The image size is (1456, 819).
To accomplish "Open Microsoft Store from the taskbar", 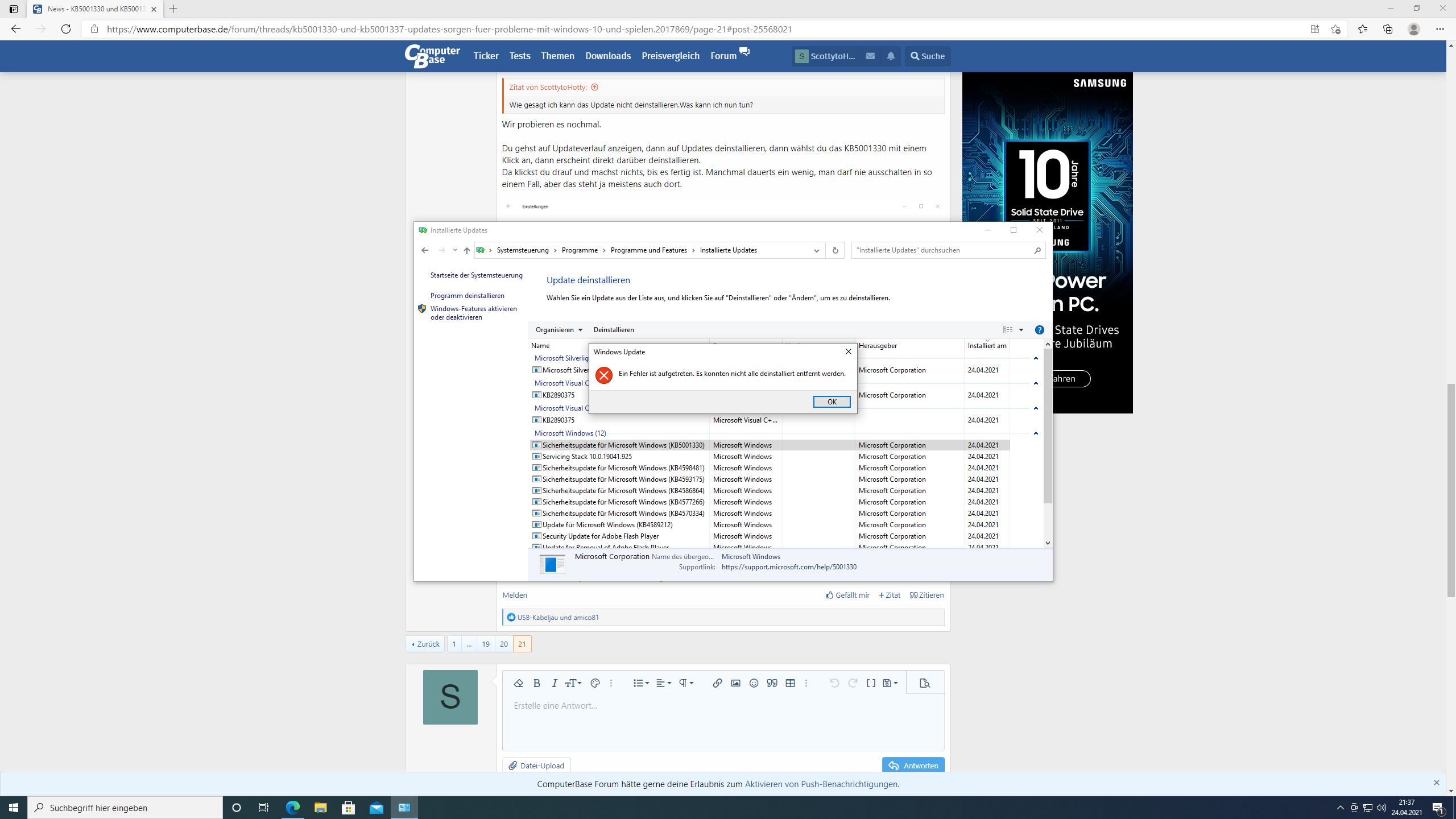I will click(348, 808).
